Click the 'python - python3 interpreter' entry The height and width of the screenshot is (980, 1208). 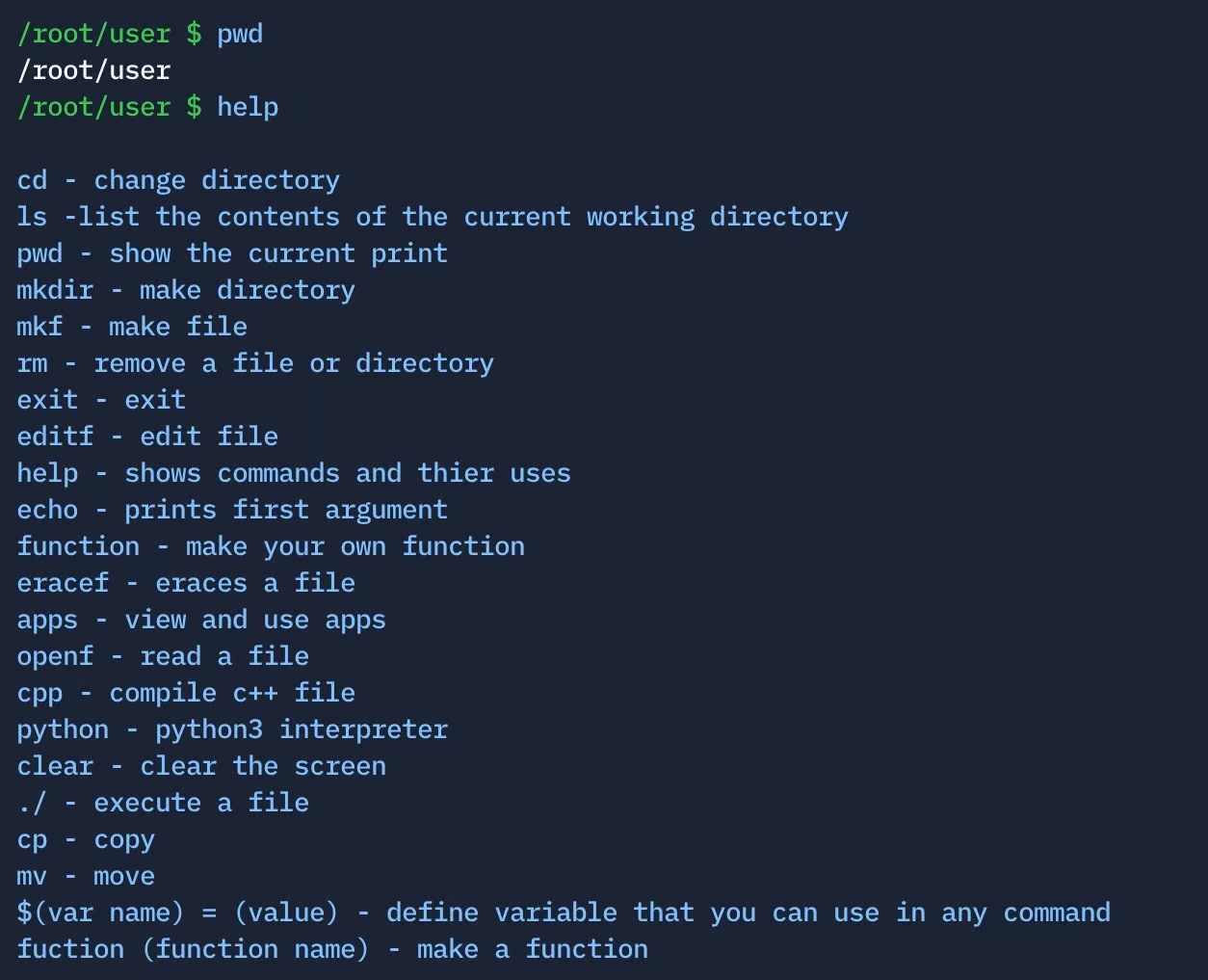coord(232,729)
